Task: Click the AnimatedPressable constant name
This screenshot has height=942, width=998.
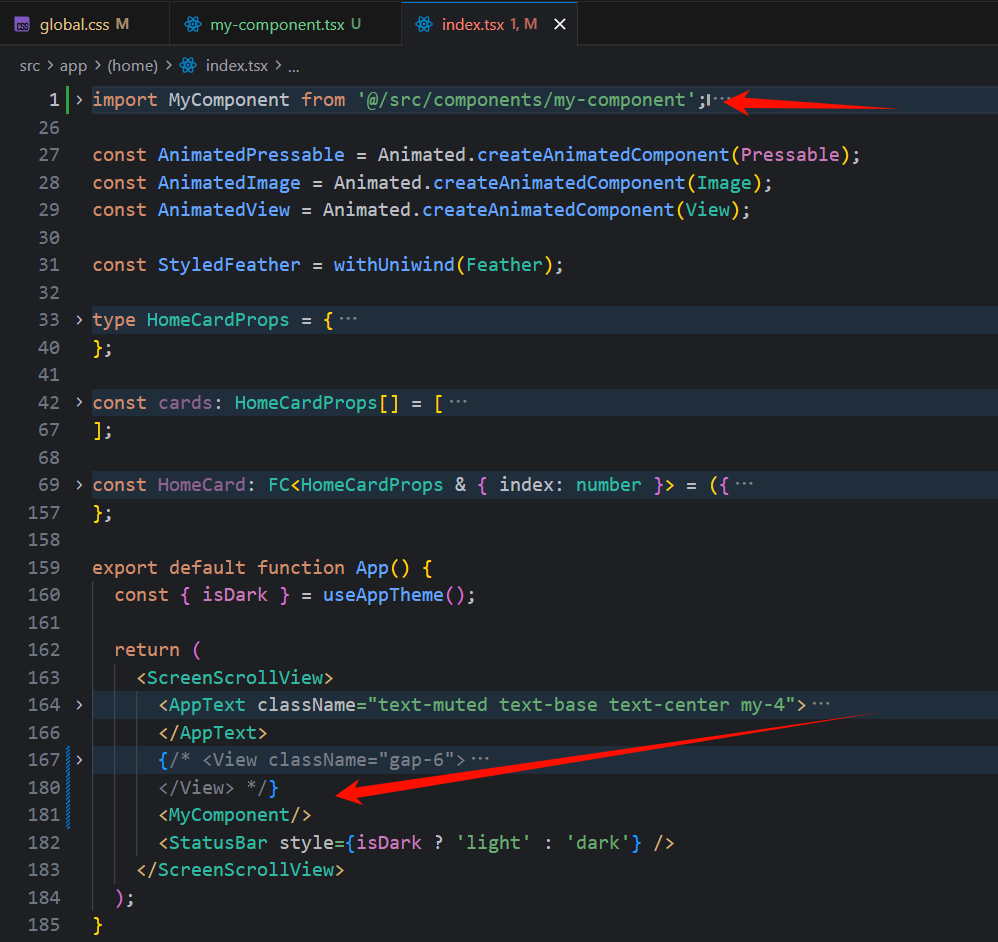Action: click(251, 155)
